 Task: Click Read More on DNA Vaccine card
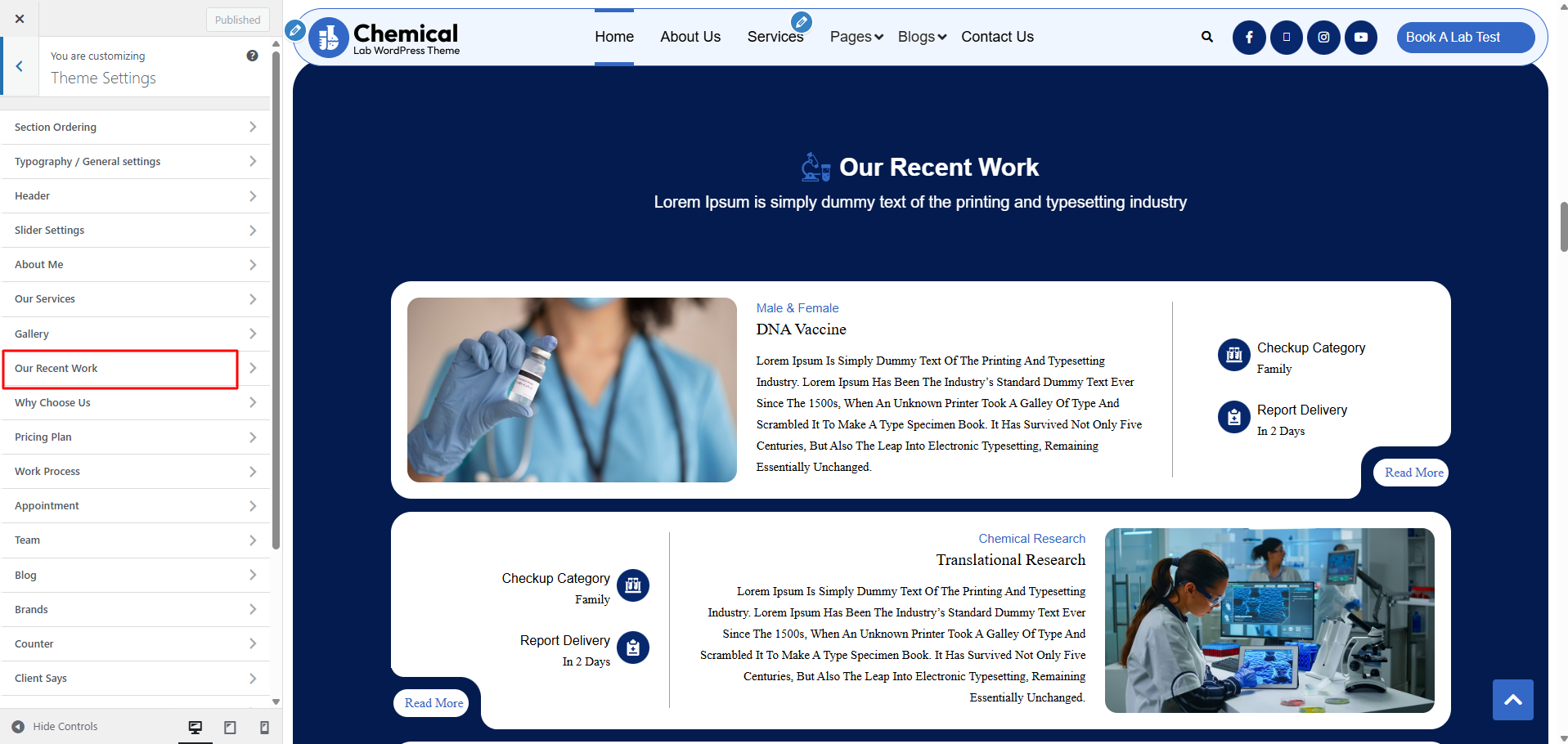tap(1412, 472)
